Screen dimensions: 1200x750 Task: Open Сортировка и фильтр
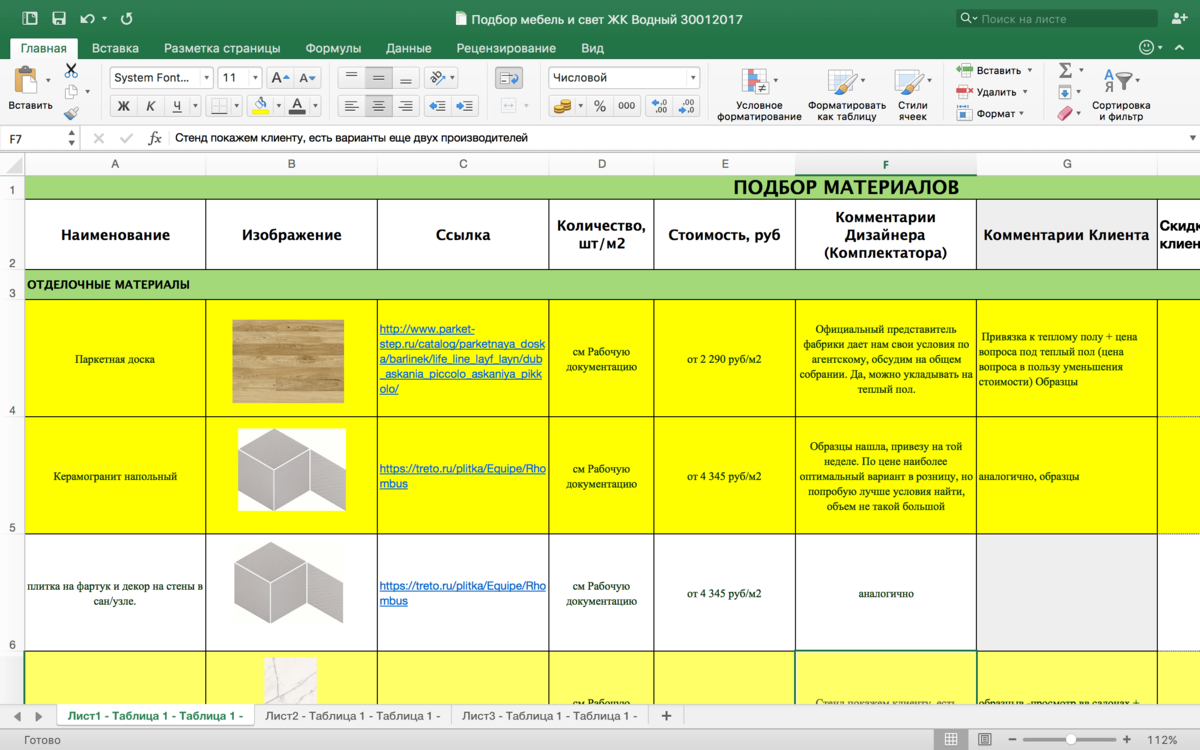[x=1121, y=95]
